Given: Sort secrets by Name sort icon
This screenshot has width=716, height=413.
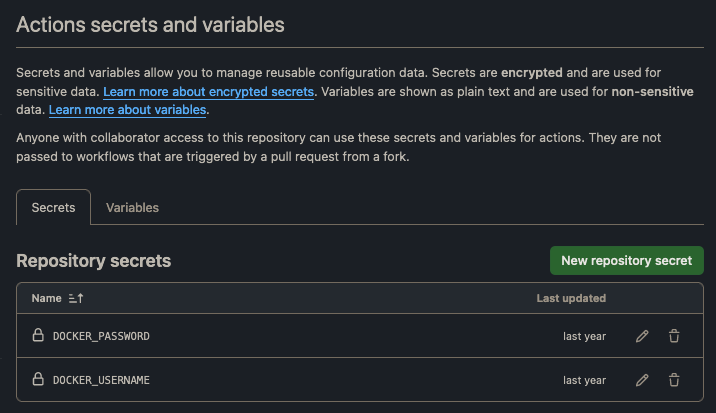Looking at the screenshot, I should pos(76,298).
